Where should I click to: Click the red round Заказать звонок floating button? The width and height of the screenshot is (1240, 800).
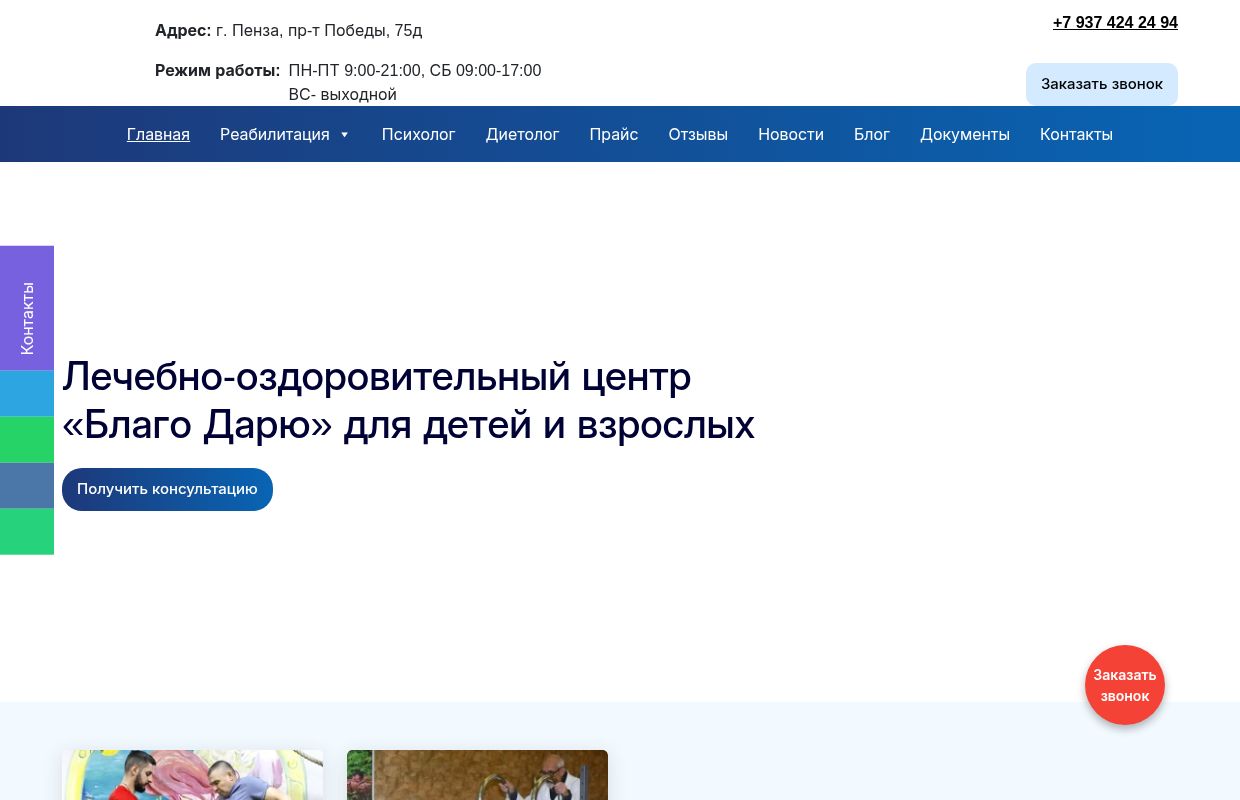coord(1125,685)
